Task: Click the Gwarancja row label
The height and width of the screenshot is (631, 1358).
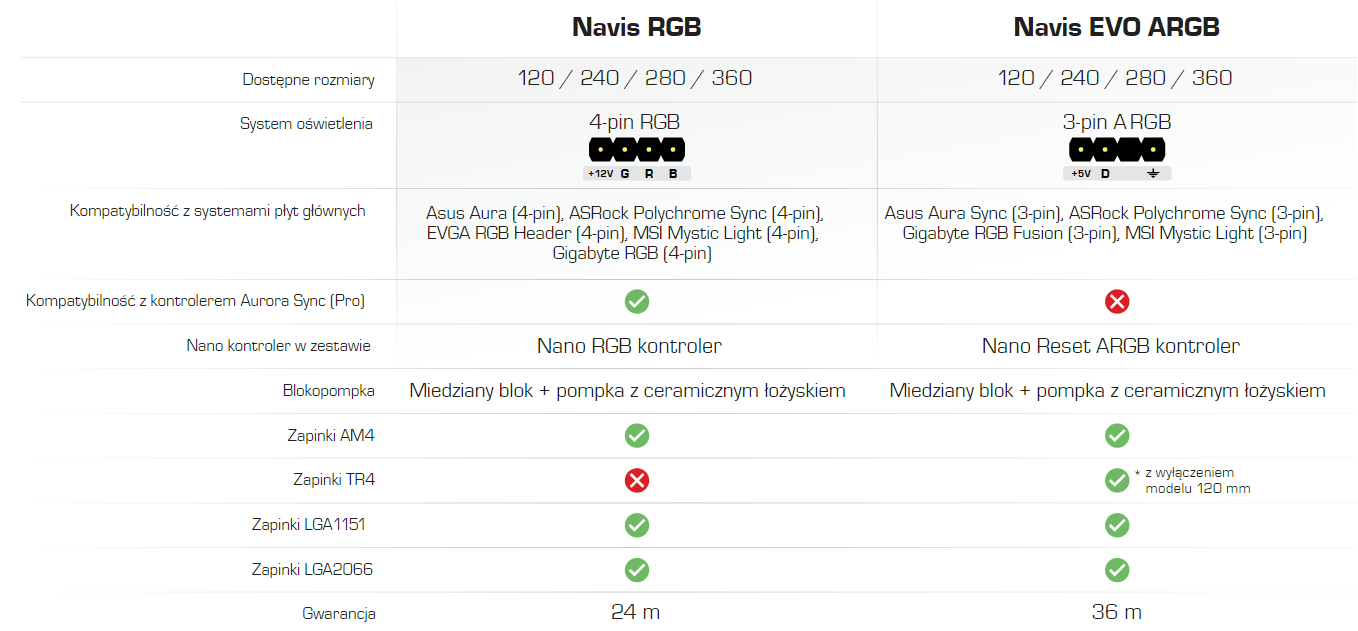Action: tap(339, 614)
